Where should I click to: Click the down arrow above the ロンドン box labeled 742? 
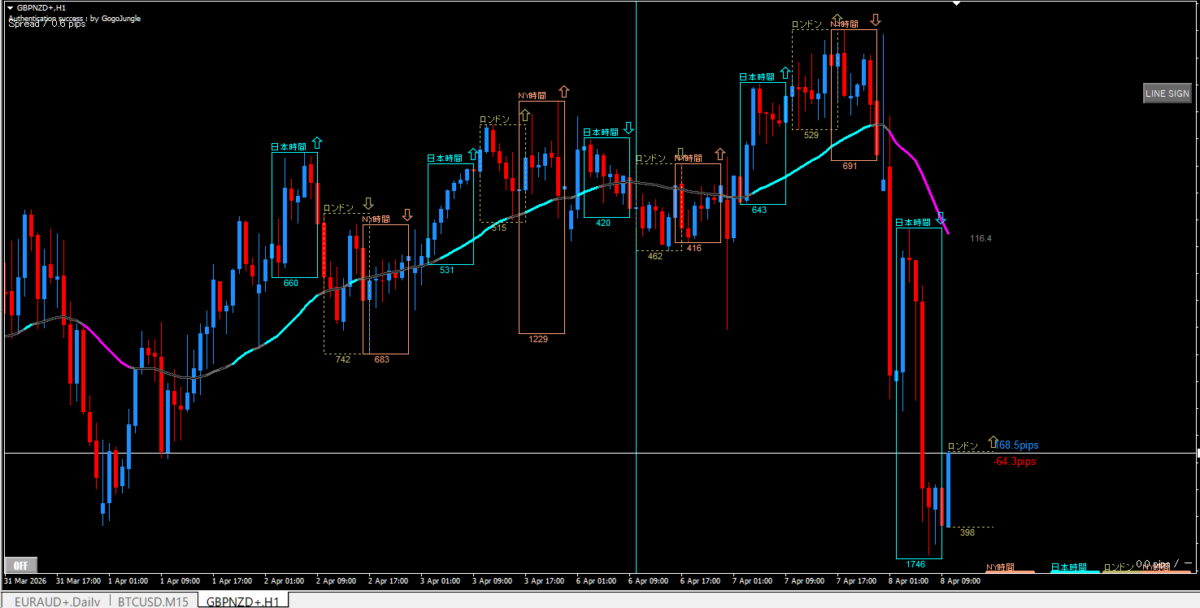[368, 205]
